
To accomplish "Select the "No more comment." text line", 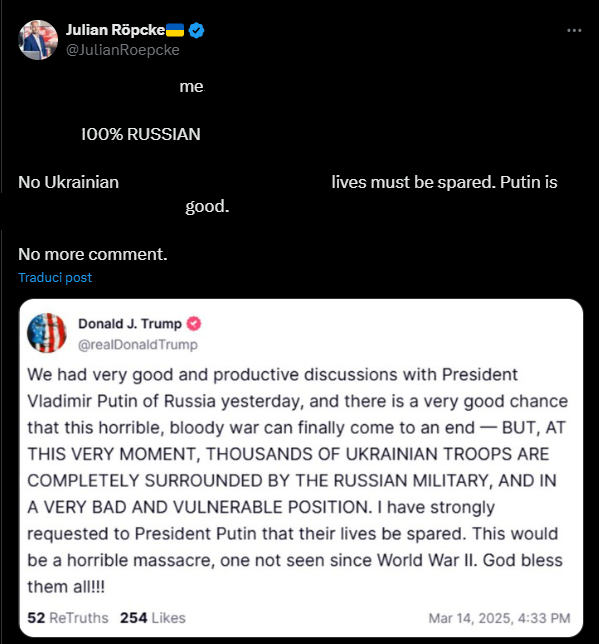I will 93,254.
